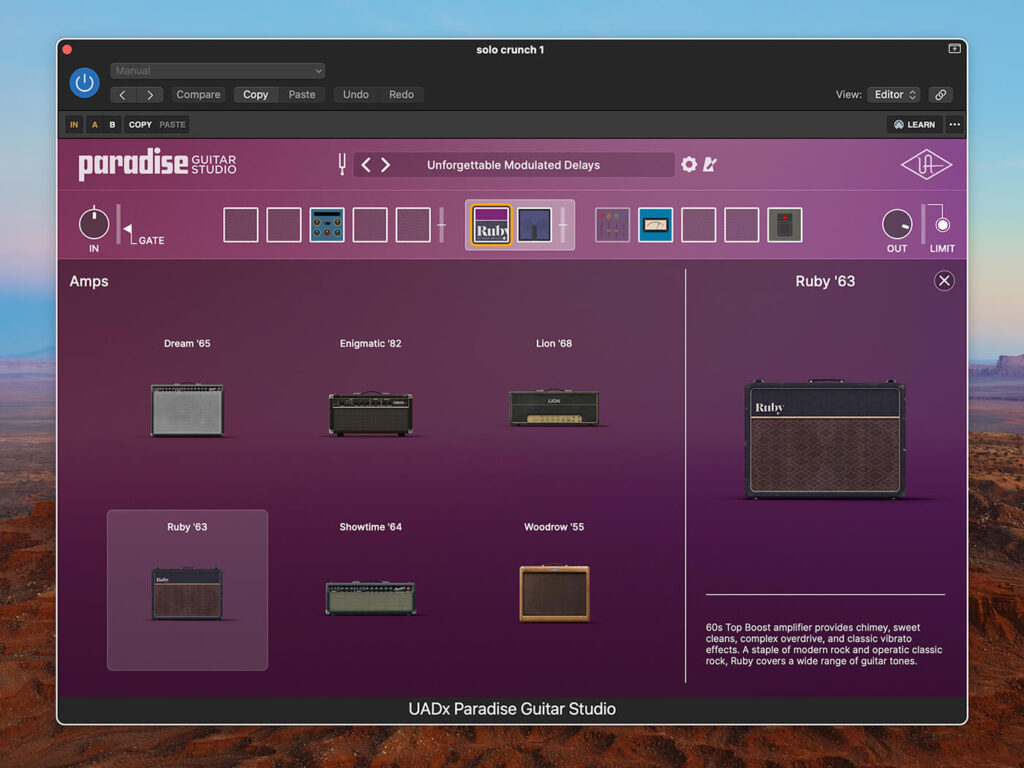Select the blue pedal in the third slot

327,225
